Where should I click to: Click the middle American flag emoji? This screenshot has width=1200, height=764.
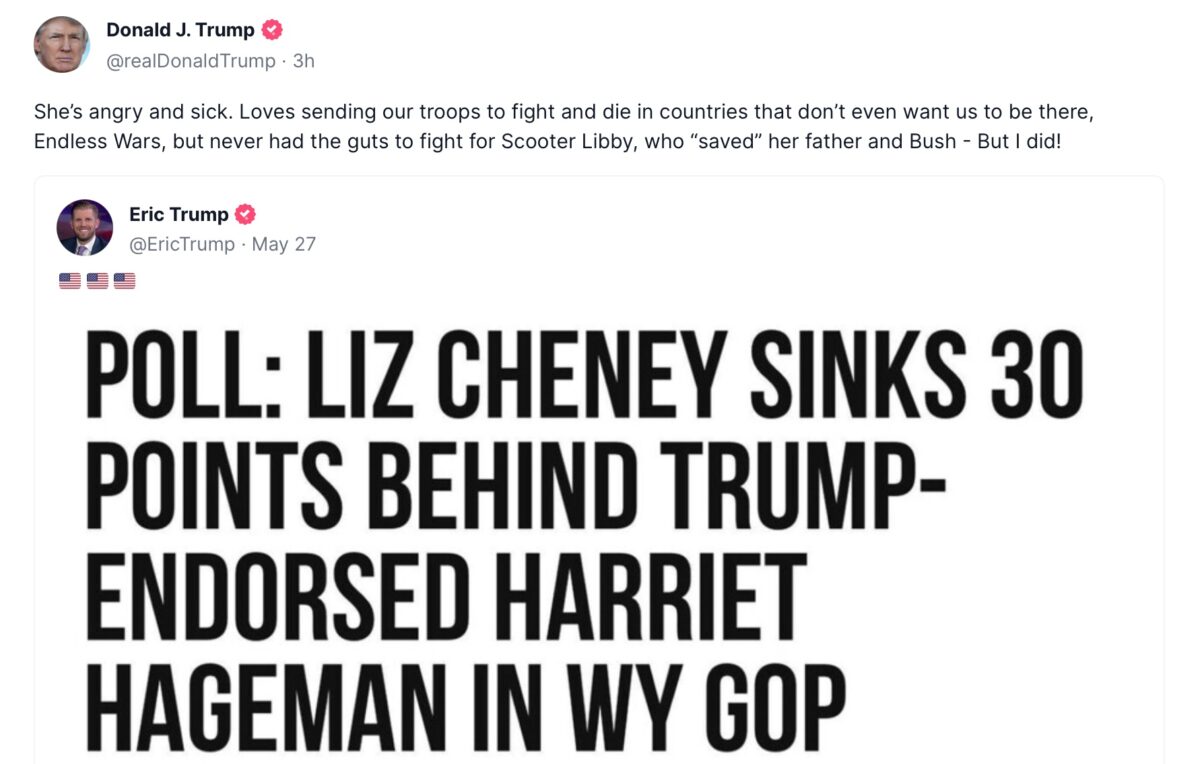[97, 281]
